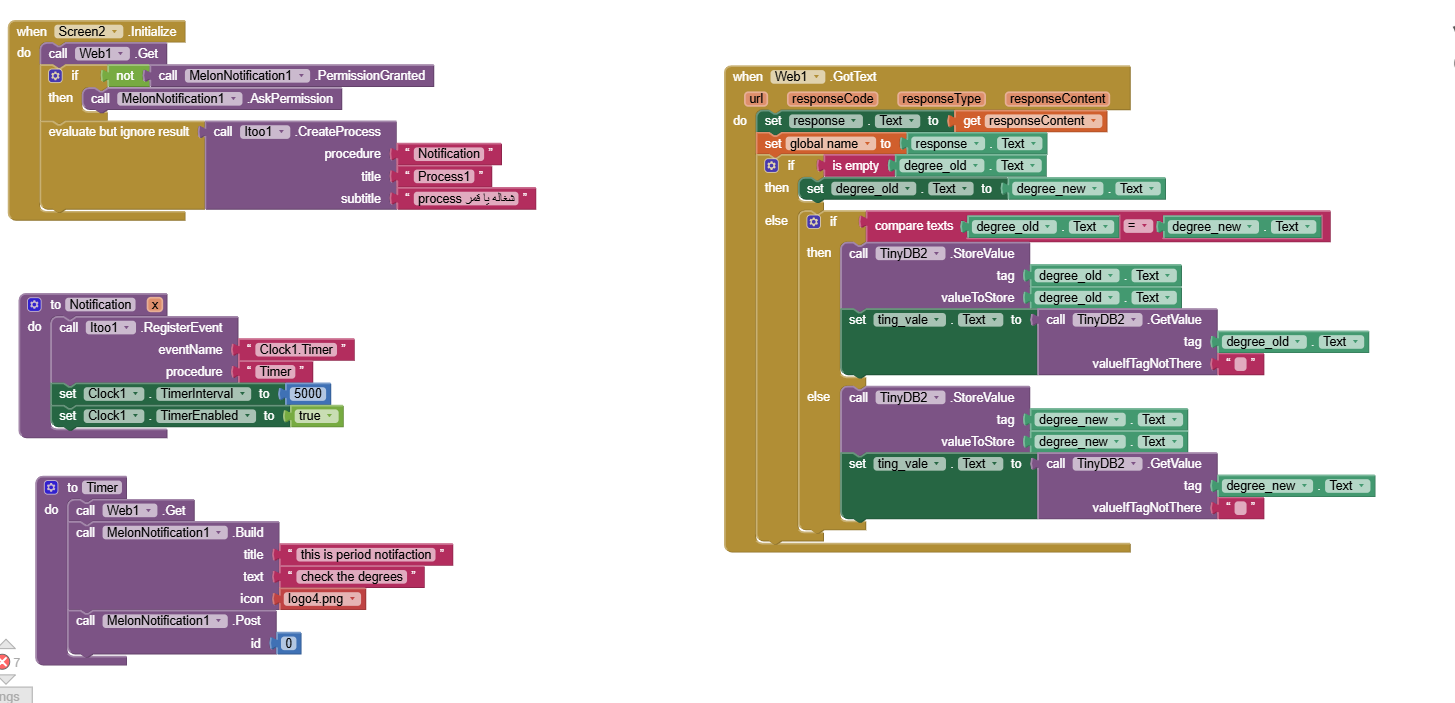
Task: Click gear icon on the 'if is empty' block
Action: coord(771,166)
